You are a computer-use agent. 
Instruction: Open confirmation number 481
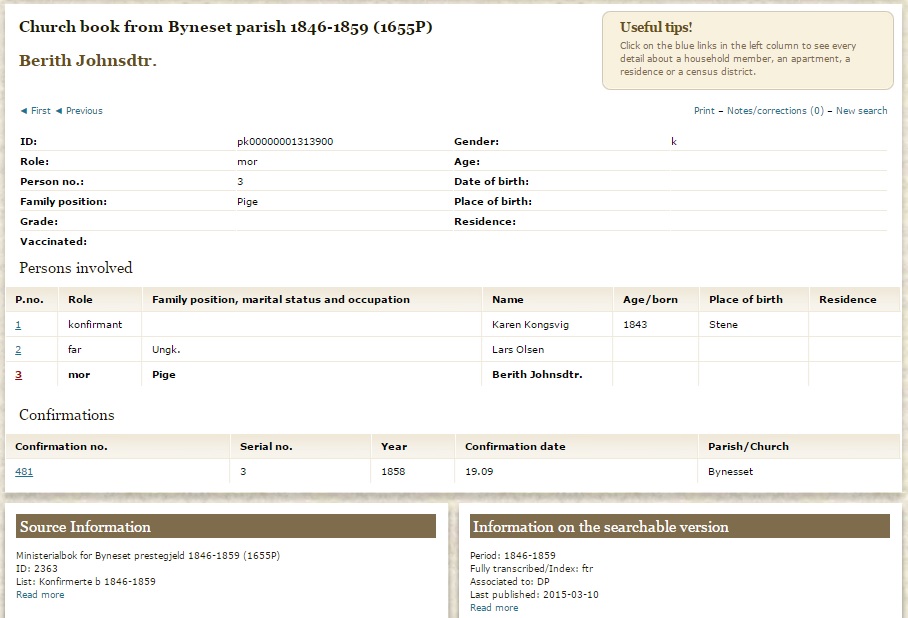(24, 471)
